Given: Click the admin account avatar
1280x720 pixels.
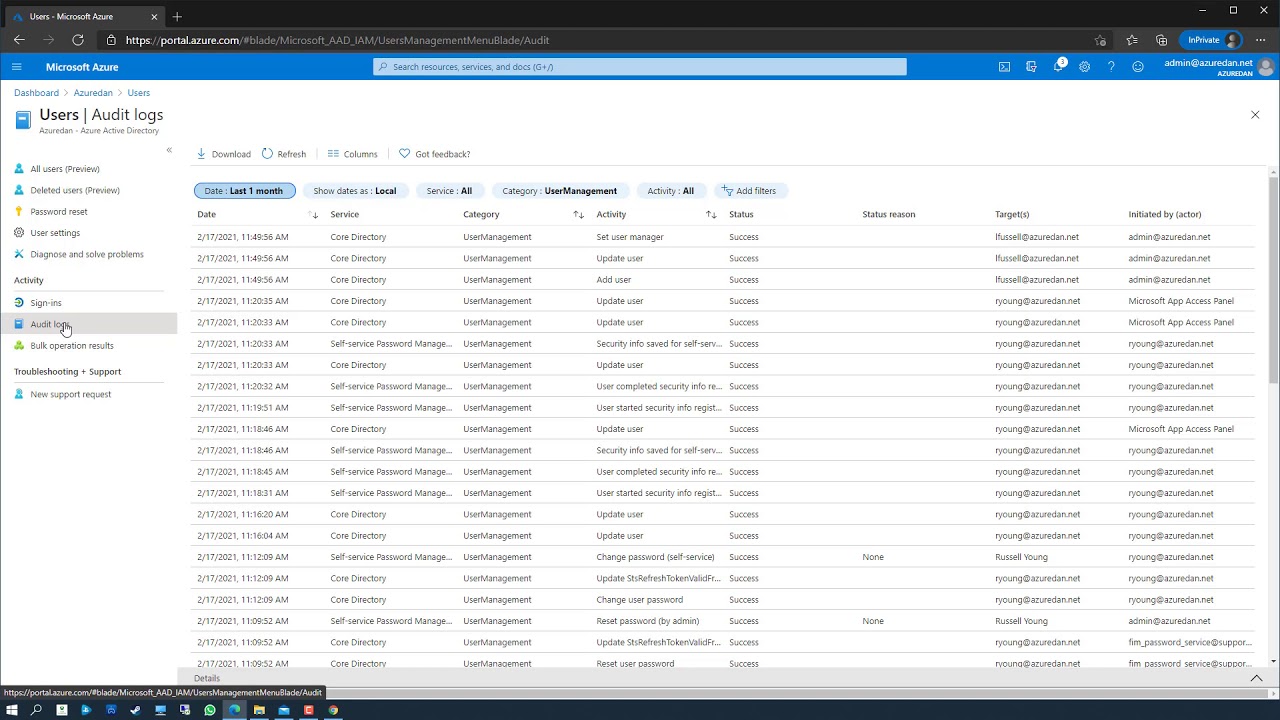Looking at the screenshot, I should tap(1266, 67).
